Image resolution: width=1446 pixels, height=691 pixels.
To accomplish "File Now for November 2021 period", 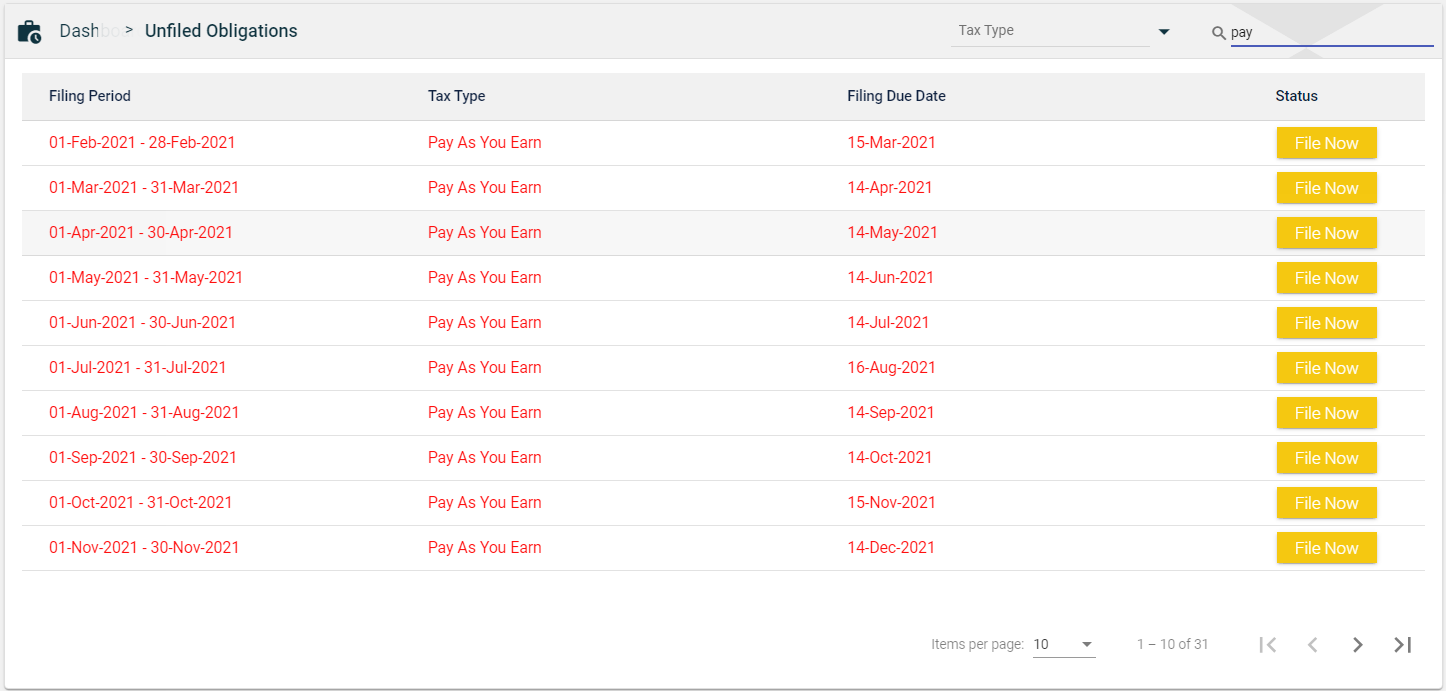I will [1326, 548].
